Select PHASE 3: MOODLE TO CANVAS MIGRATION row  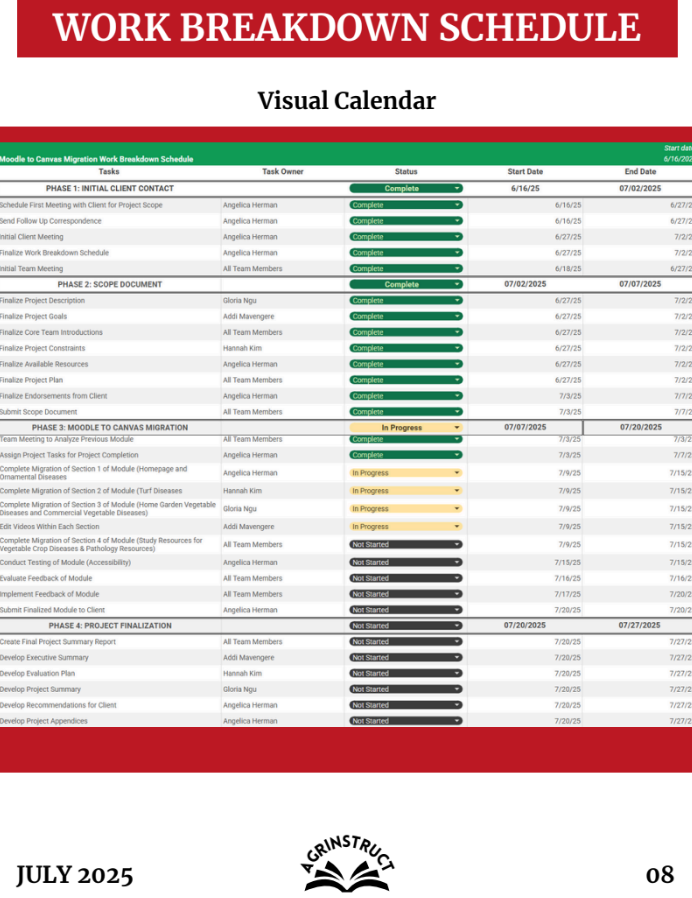coord(346,427)
